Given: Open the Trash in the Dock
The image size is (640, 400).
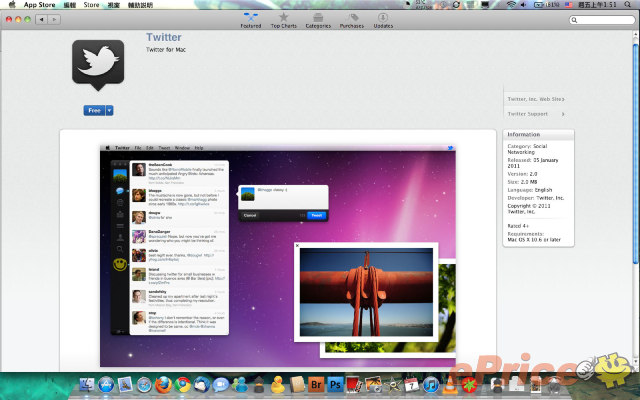Looking at the screenshot, I should (553, 384).
